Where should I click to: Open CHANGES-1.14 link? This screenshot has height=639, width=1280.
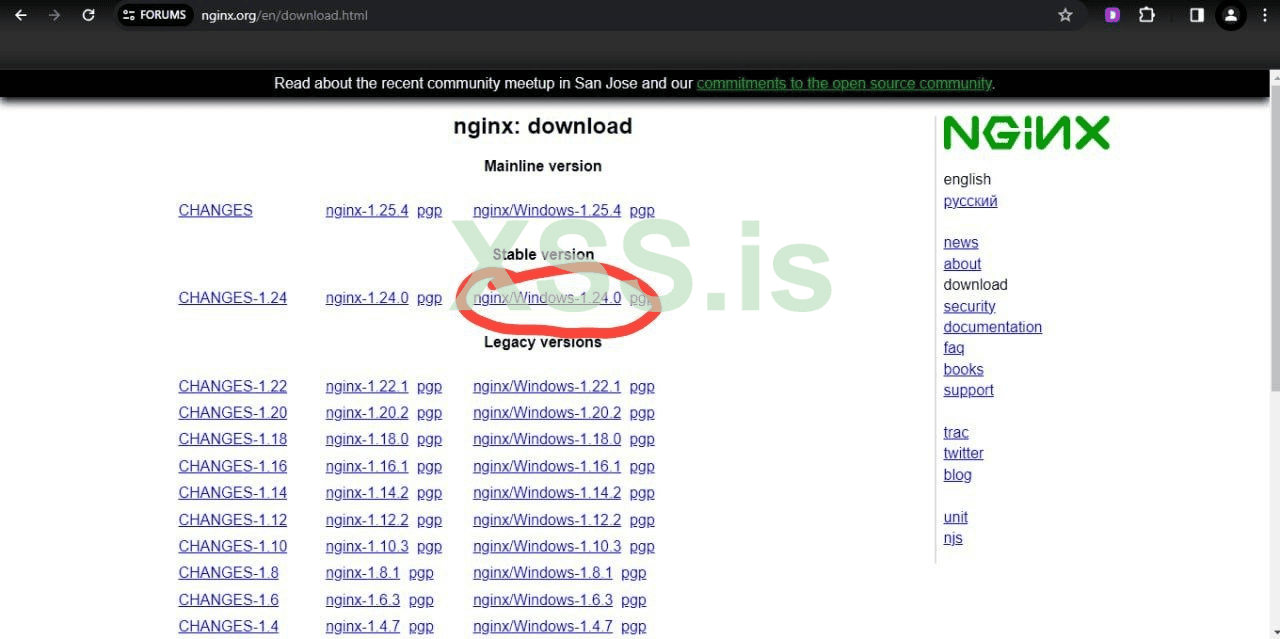pos(232,493)
